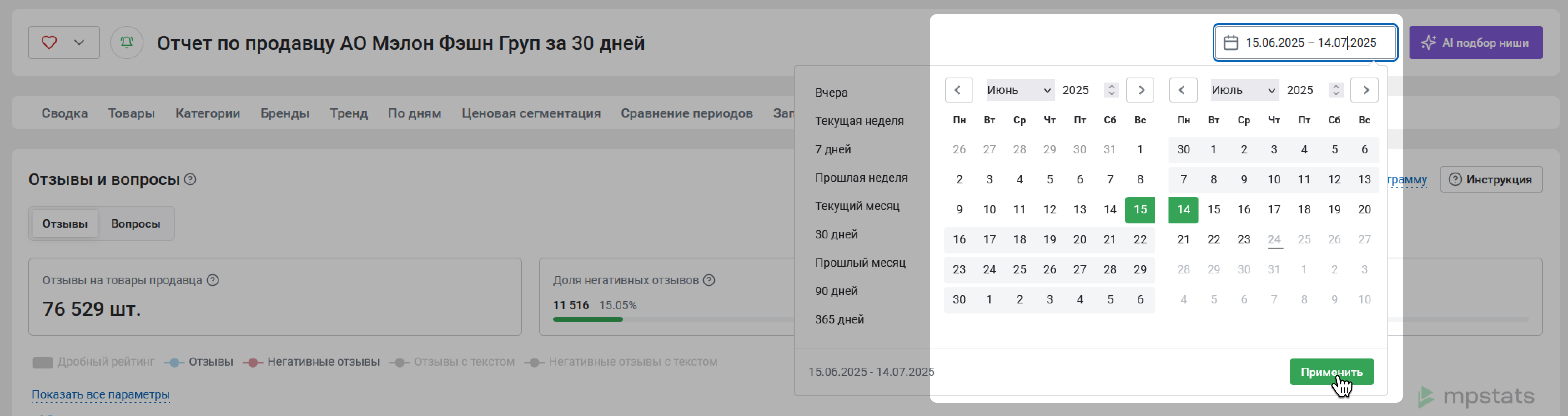Viewport: 1568px width, 416px height.
Task: Click help icon beside Отзывы и вопросы
Action: [190, 180]
